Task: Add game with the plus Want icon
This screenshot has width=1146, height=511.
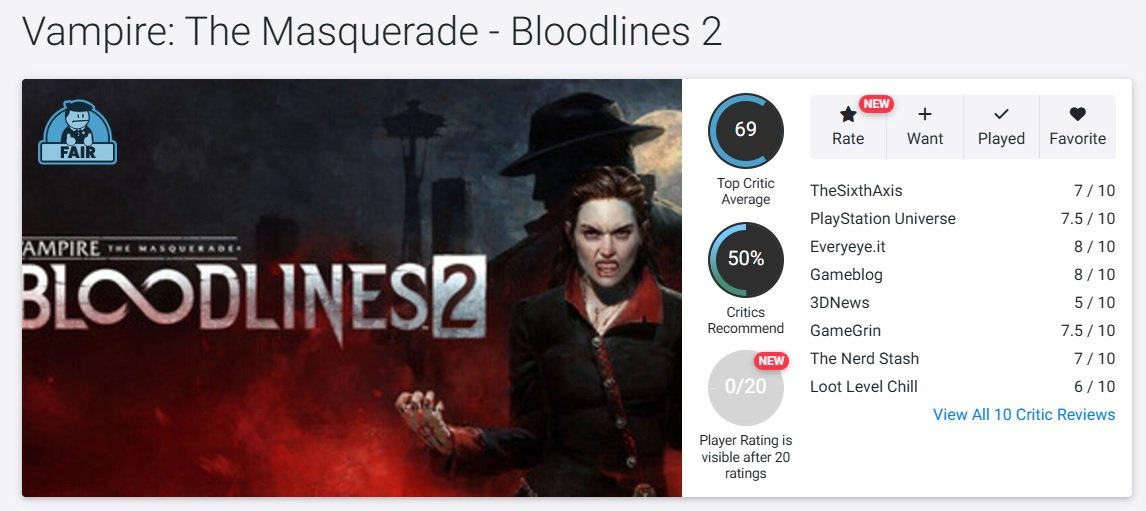Action: tap(925, 115)
